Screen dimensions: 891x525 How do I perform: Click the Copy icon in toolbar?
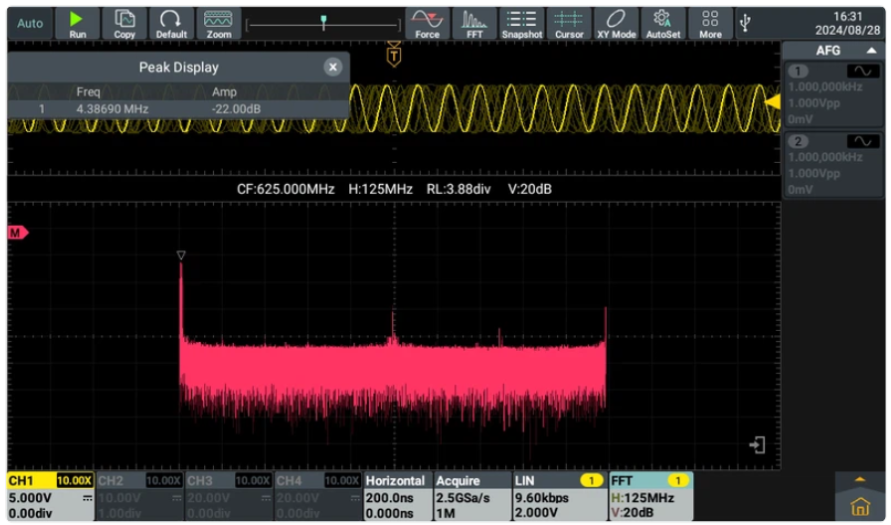click(125, 23)
